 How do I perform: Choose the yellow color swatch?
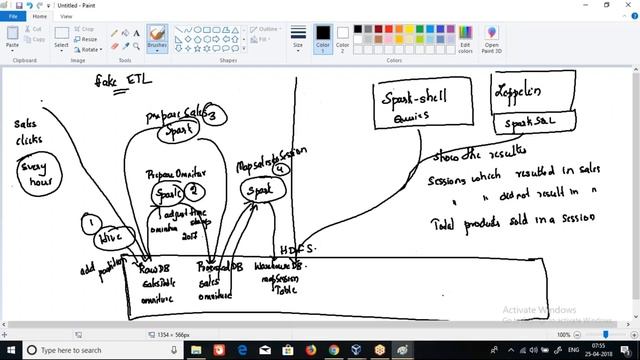pos(409,29)
